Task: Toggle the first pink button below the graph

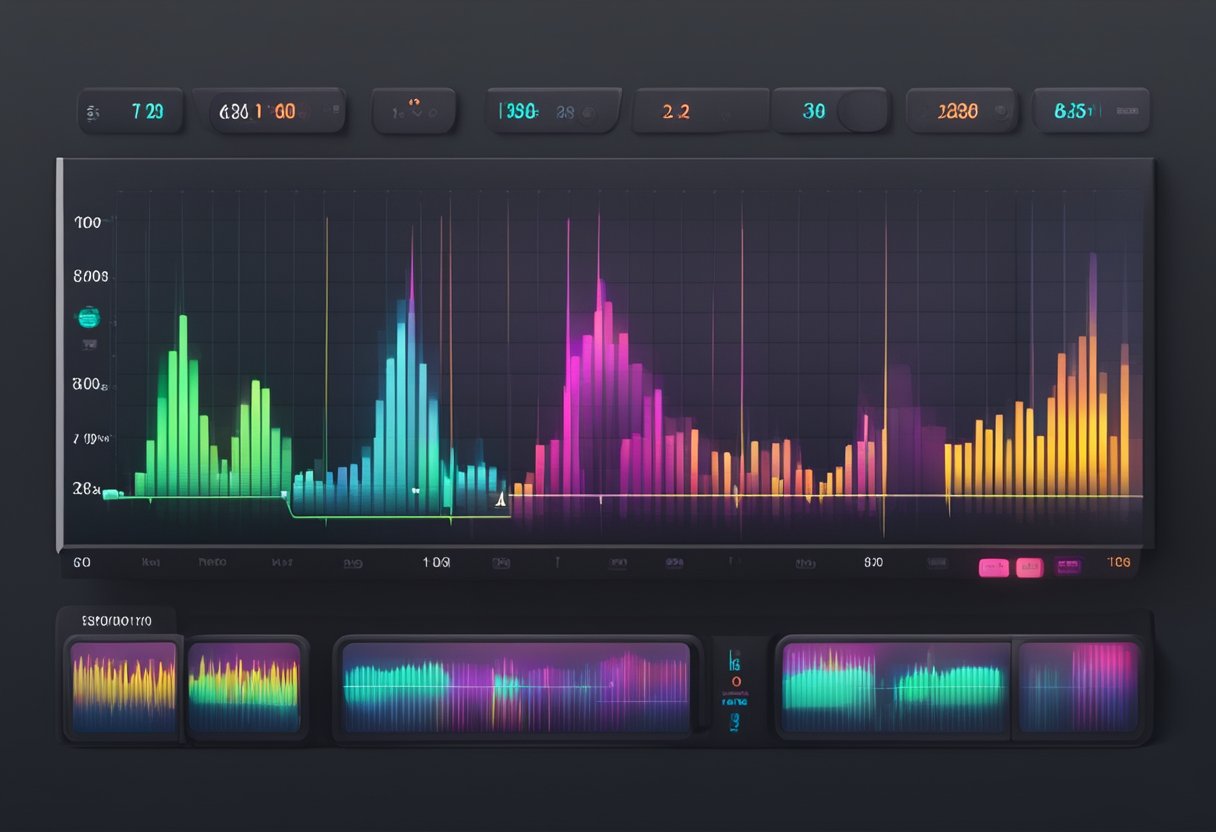Action: (x=994, y=567)
